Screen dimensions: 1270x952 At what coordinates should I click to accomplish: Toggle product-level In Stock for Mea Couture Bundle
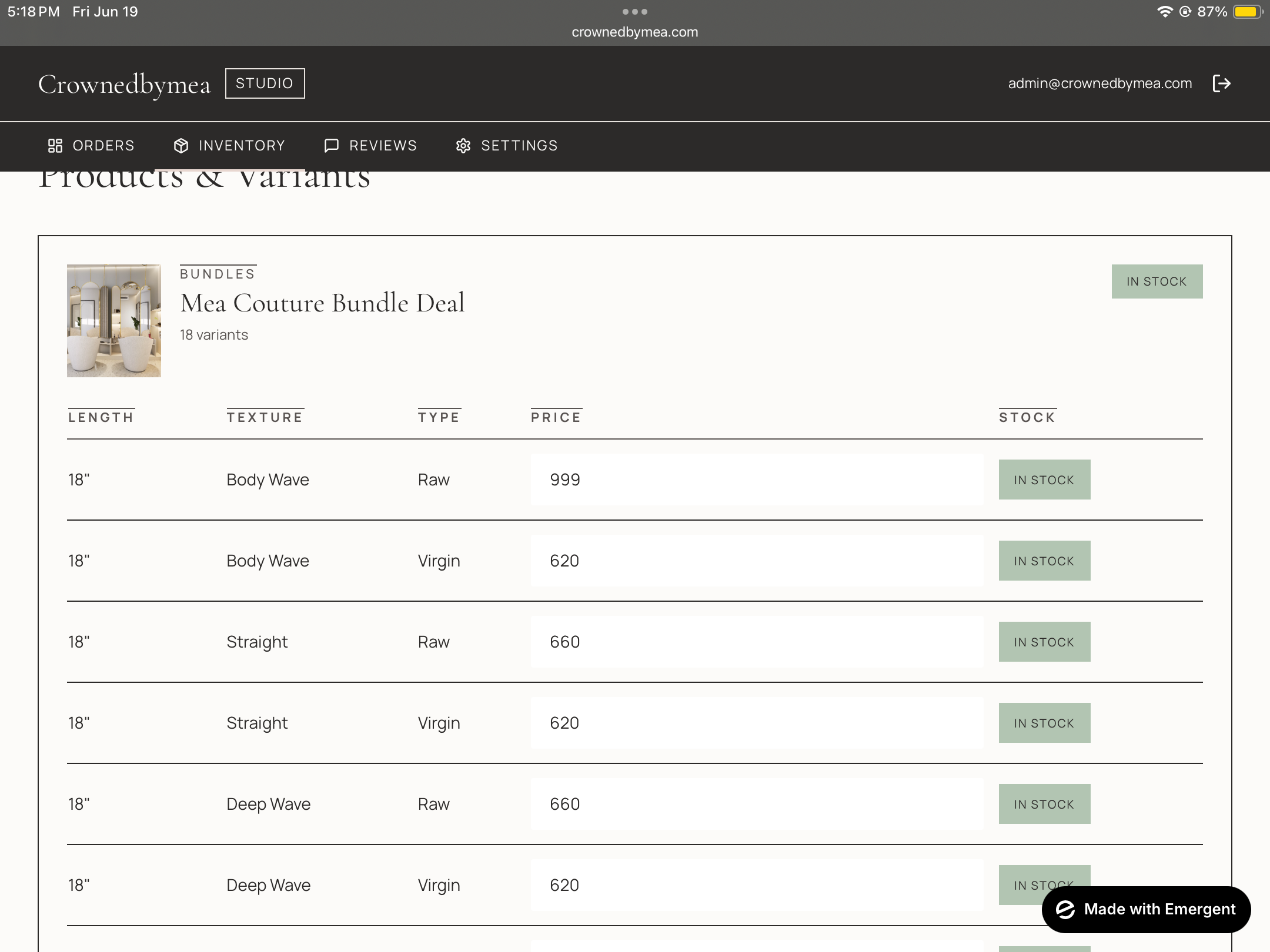1157,281
